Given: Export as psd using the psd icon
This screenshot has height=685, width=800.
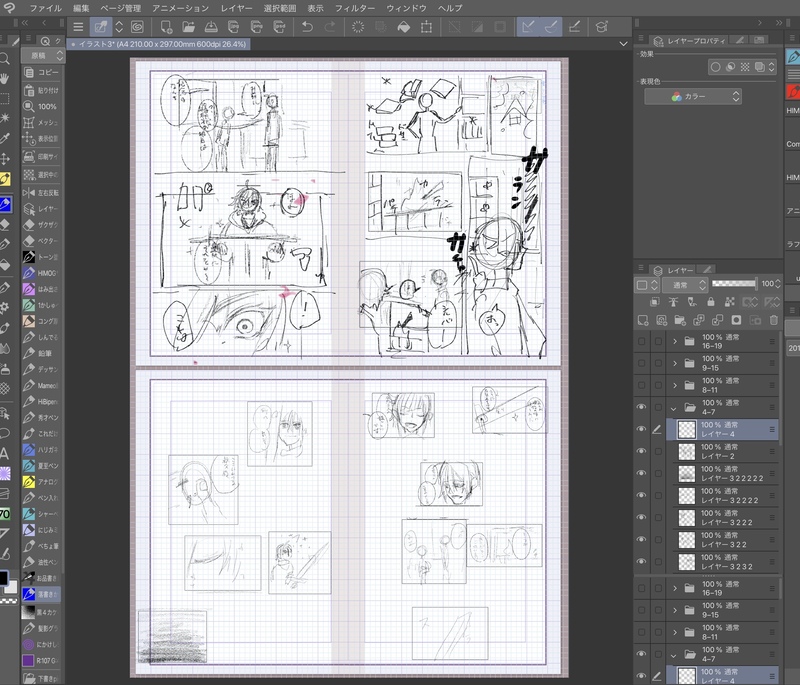Looking at the screenshot, I should pos(279,27).
